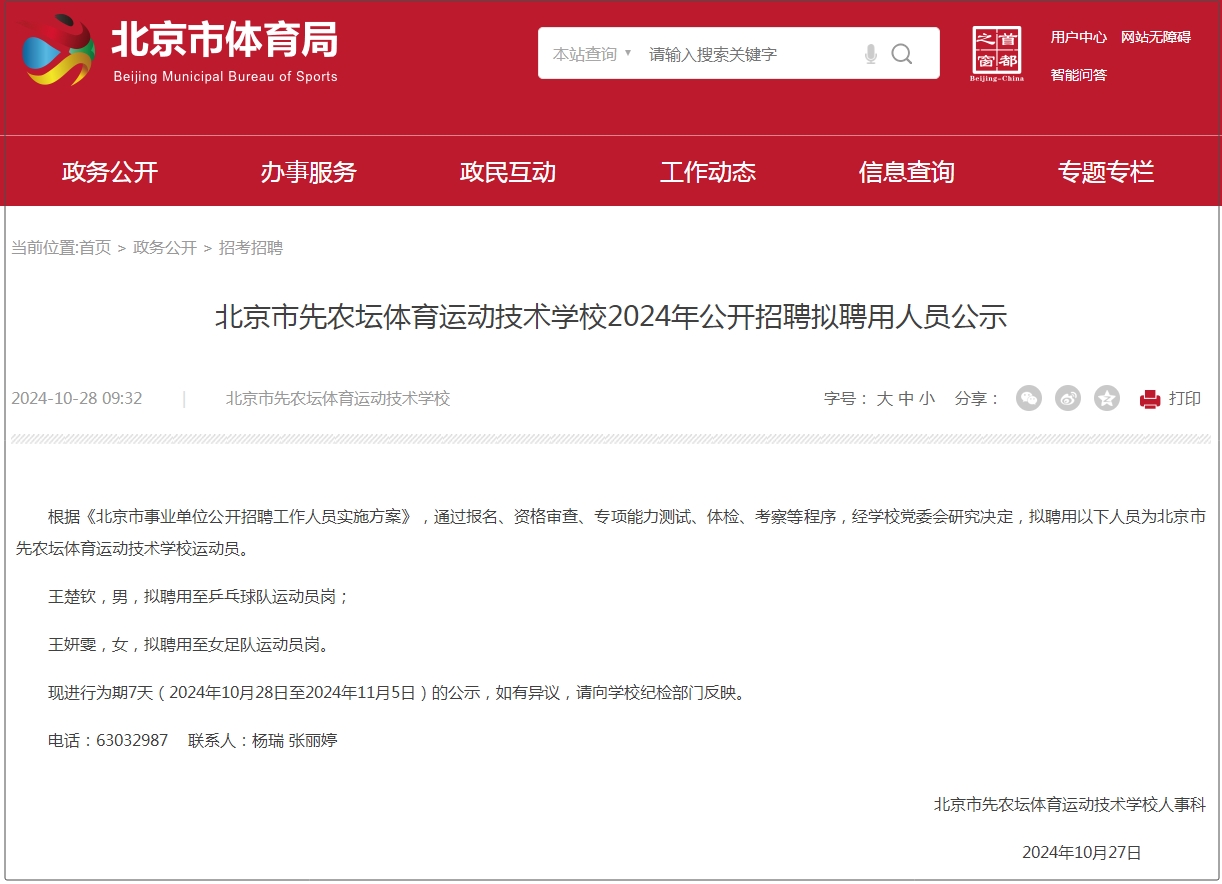1222x884 pixels.
Task: Share the article via WeChat icon
Action: click(x=1029, y=398)
